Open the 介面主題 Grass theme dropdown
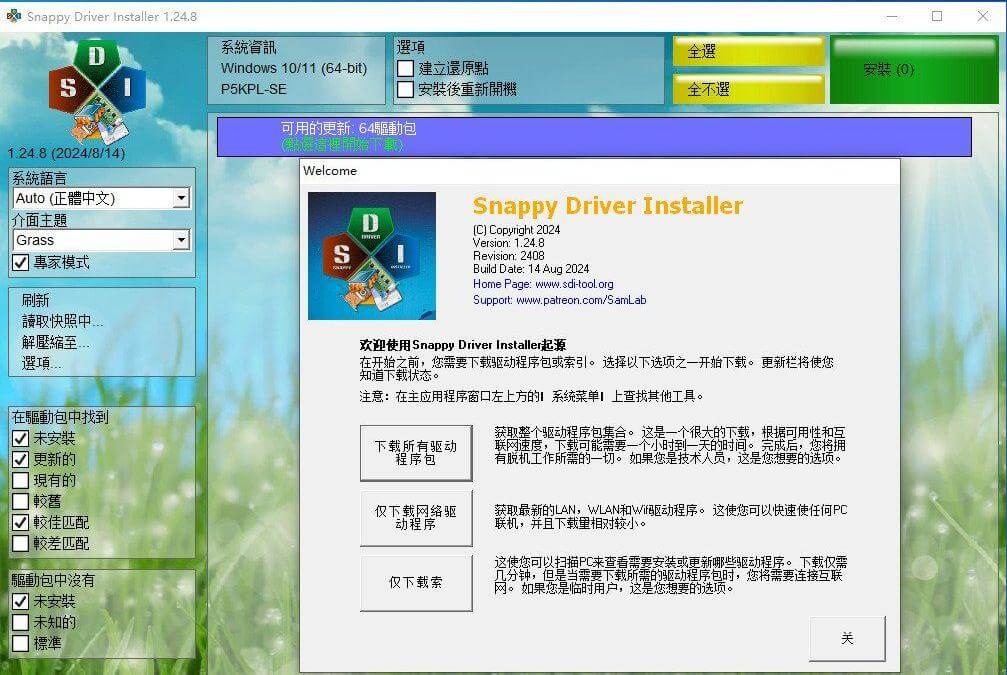 [x=101, y=240]
